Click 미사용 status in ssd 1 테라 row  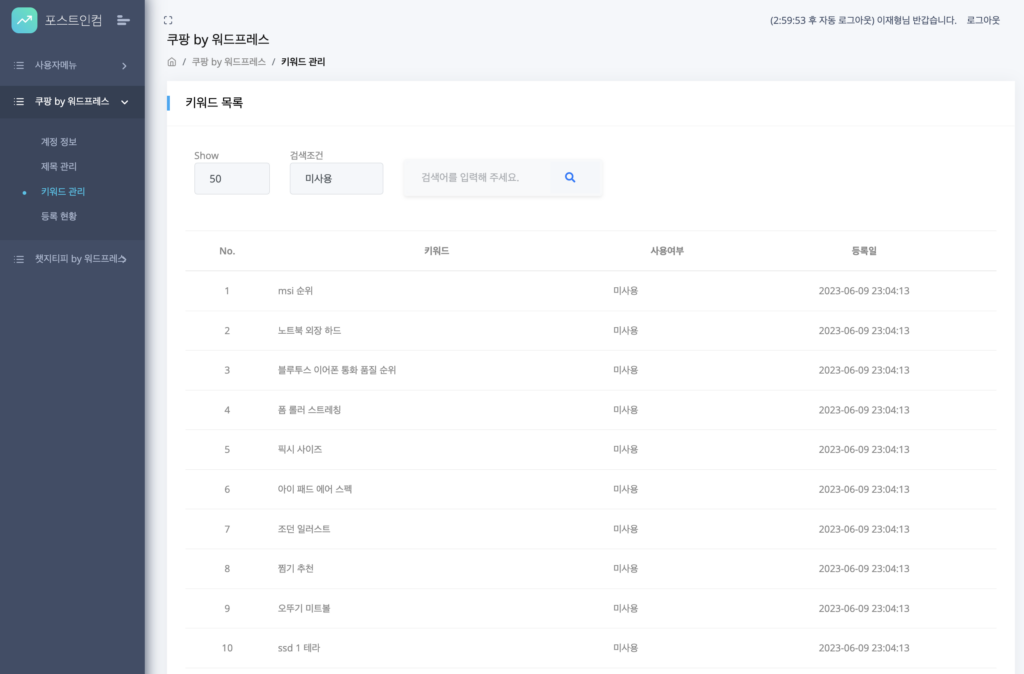coord(626,648)
